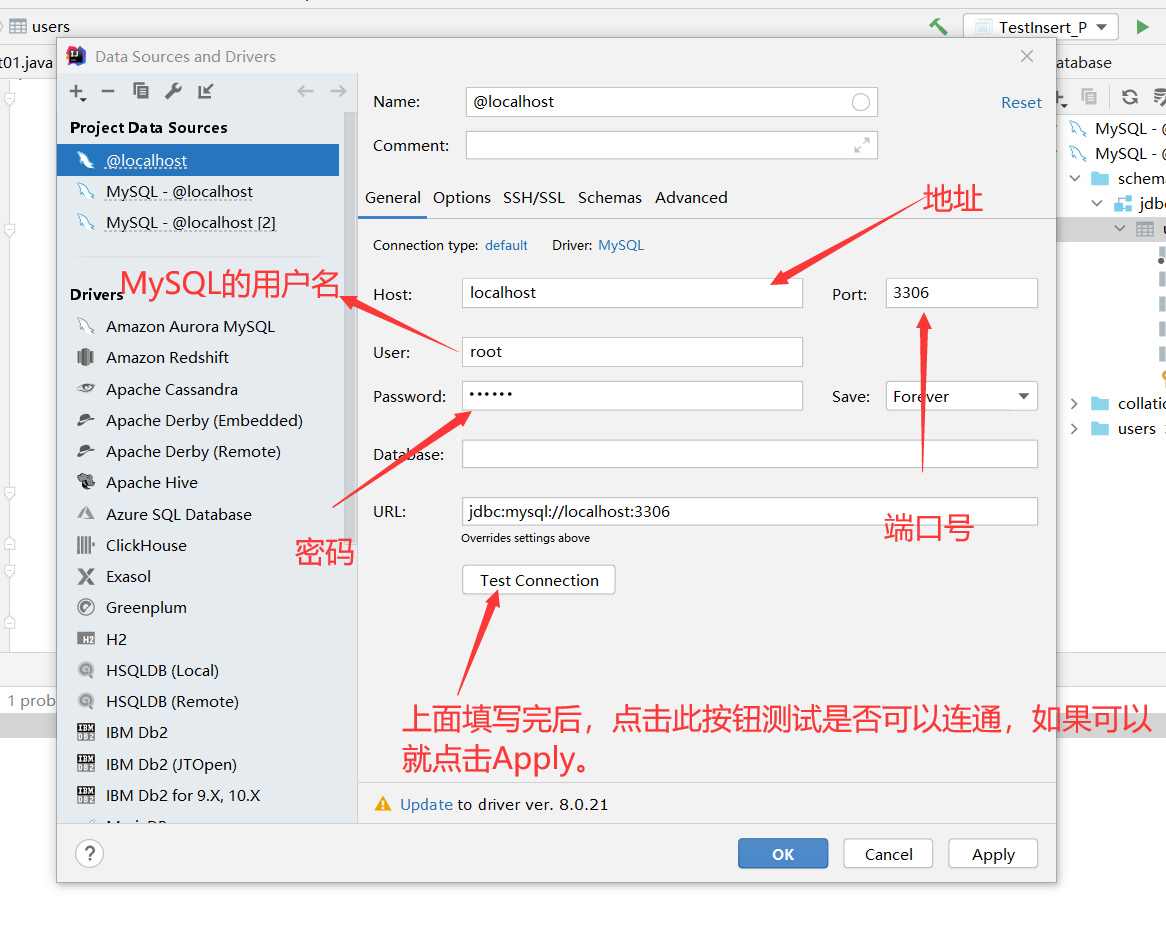1166x944 pixels.
Task: Click the left panel vertical scrollbar
Action: [350, 327]
